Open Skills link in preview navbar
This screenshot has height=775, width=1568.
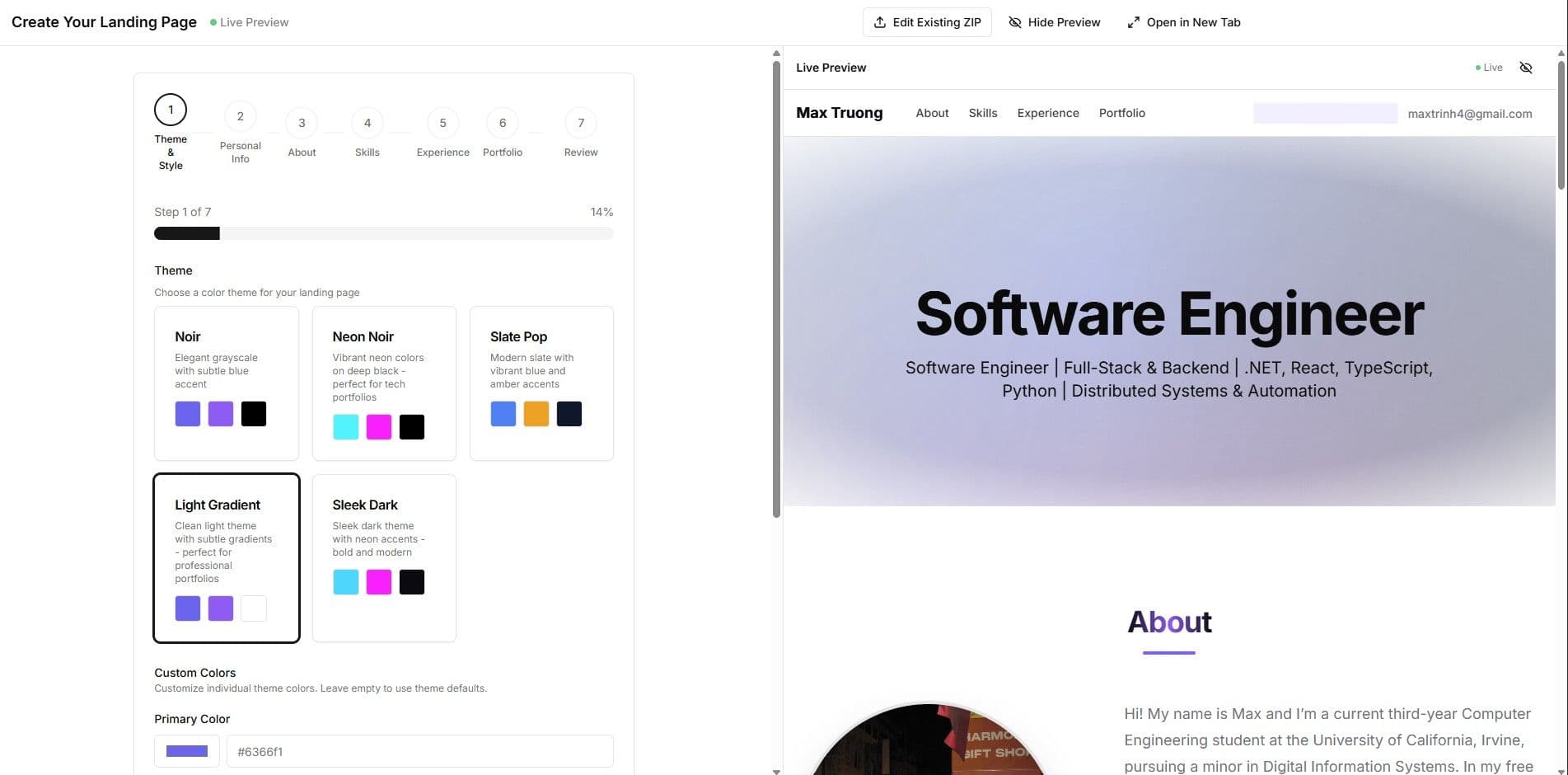tap(982, 113)
